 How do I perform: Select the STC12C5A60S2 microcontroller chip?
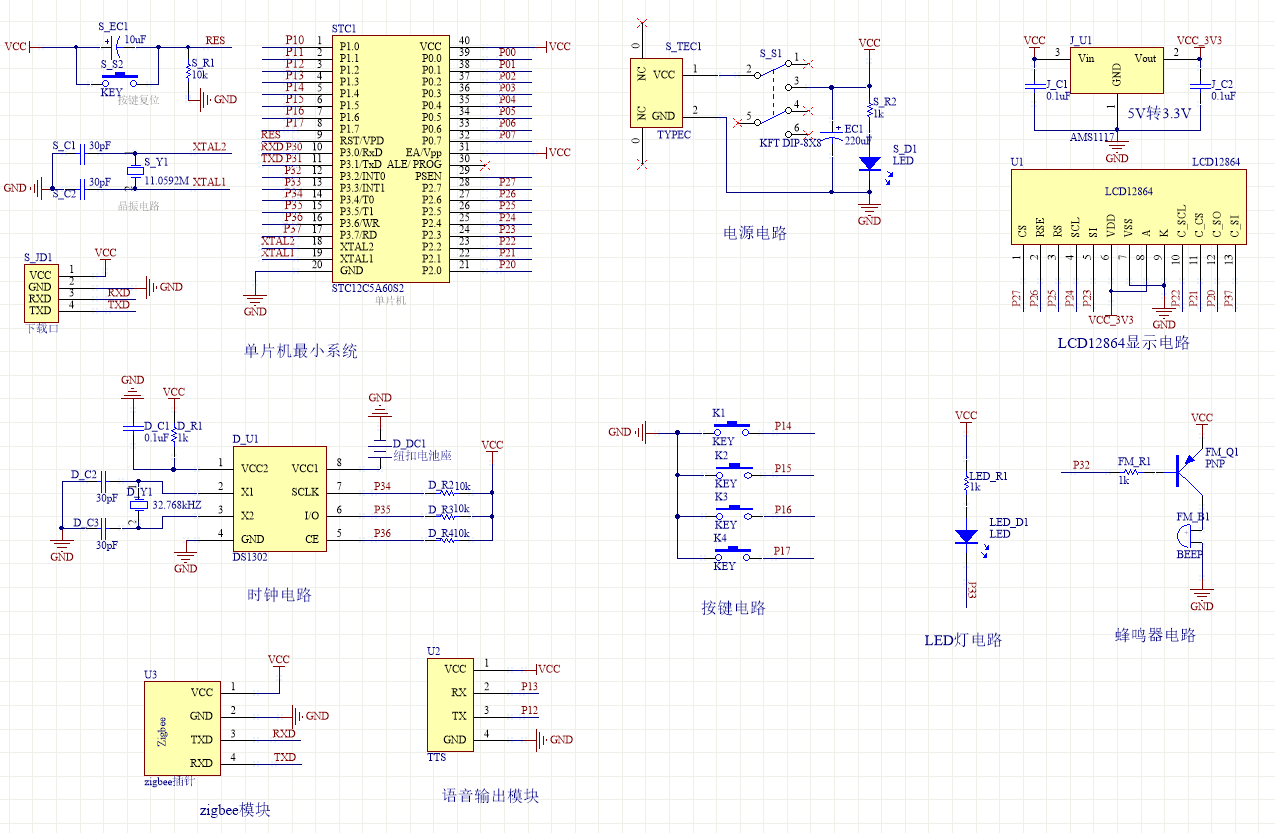coord(390,159)
